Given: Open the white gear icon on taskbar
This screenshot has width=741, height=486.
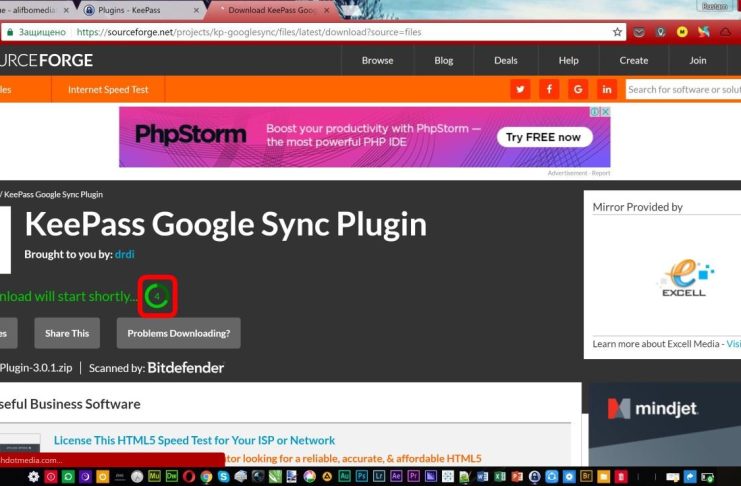Looking at the screenshot, I should [x=34, y=477].
